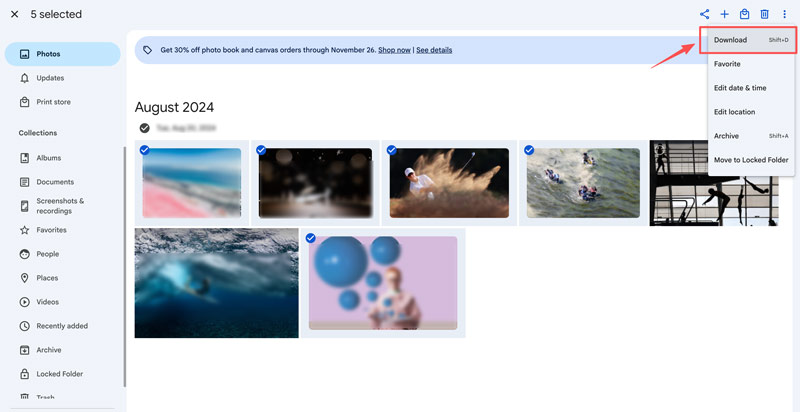This screenshot has width=800, height=412.
Task: Go to the People label
Action: tap(47, 254)
